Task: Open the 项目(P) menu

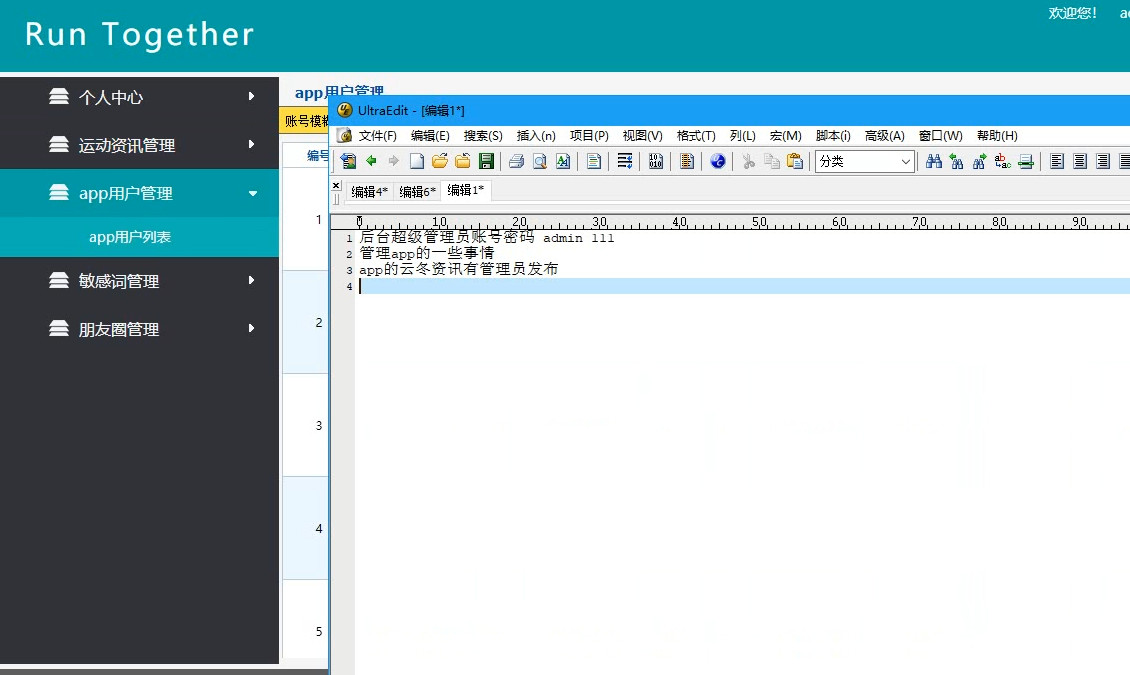Action: 589,135
